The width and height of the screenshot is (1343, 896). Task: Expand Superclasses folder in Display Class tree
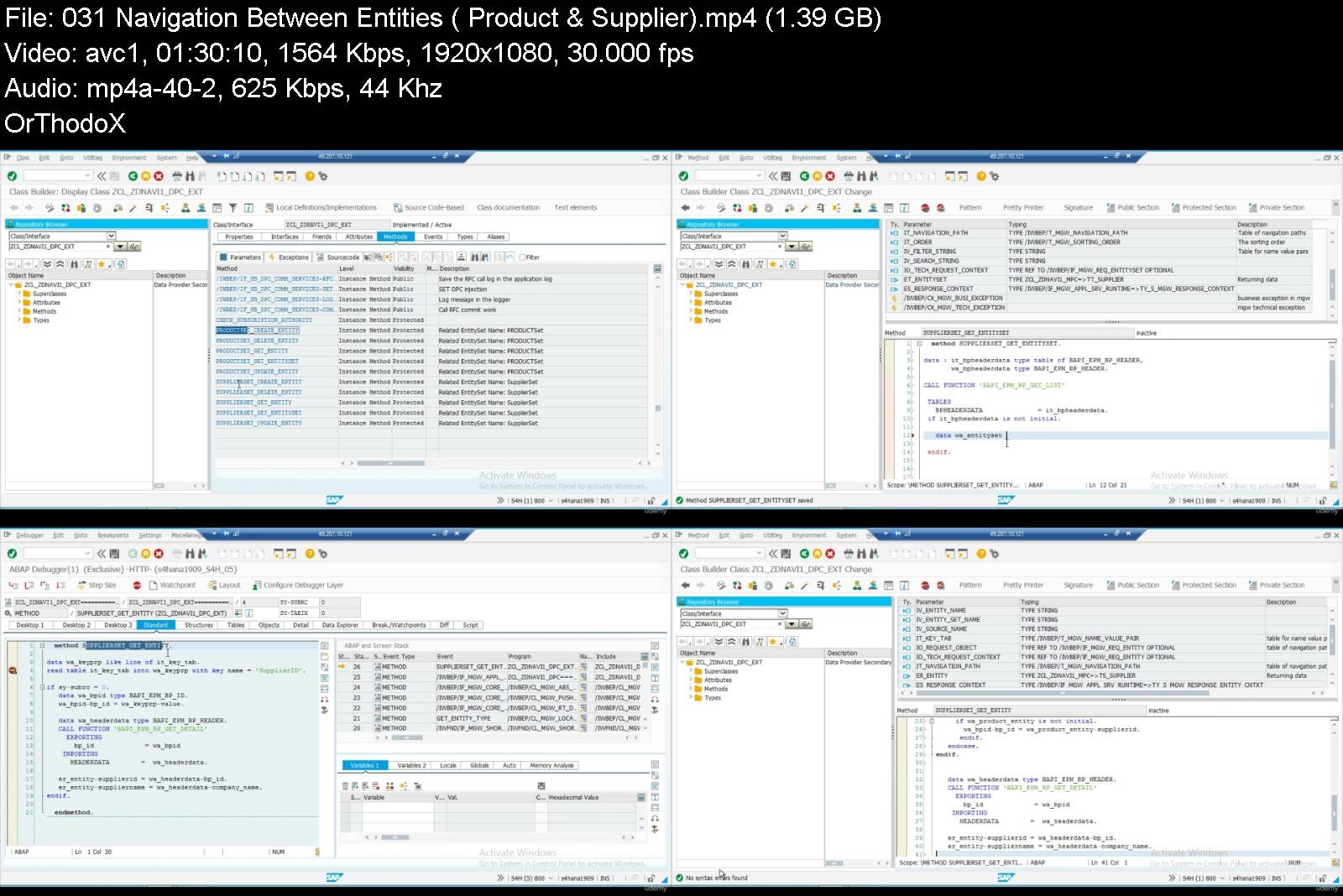point(19,294)
